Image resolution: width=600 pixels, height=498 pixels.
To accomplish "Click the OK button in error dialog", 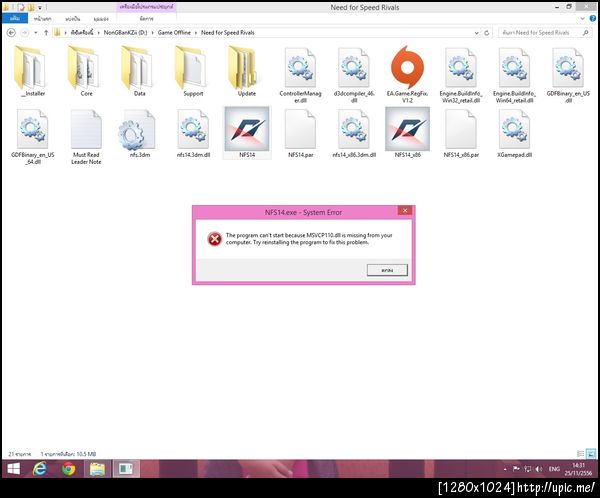I will 387,270.
